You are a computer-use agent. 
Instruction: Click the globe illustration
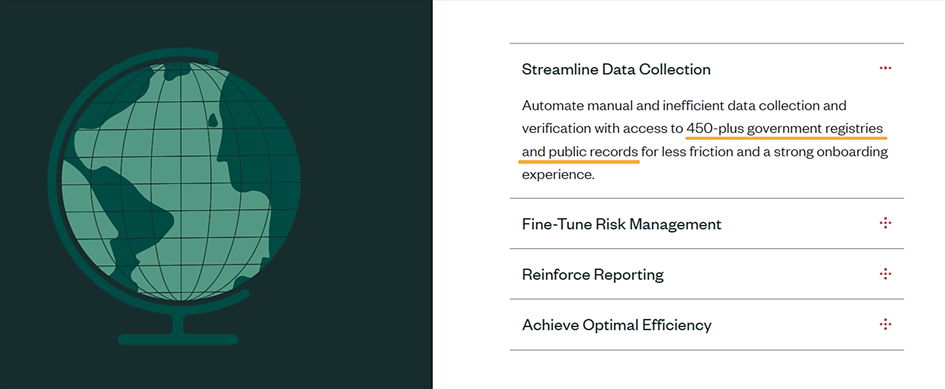coord(174,195)
